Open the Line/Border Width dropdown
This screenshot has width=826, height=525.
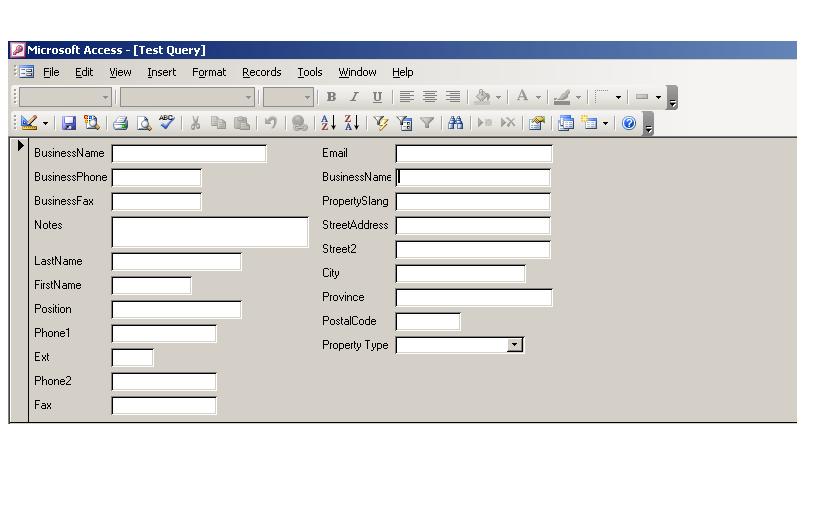point(618,97)
